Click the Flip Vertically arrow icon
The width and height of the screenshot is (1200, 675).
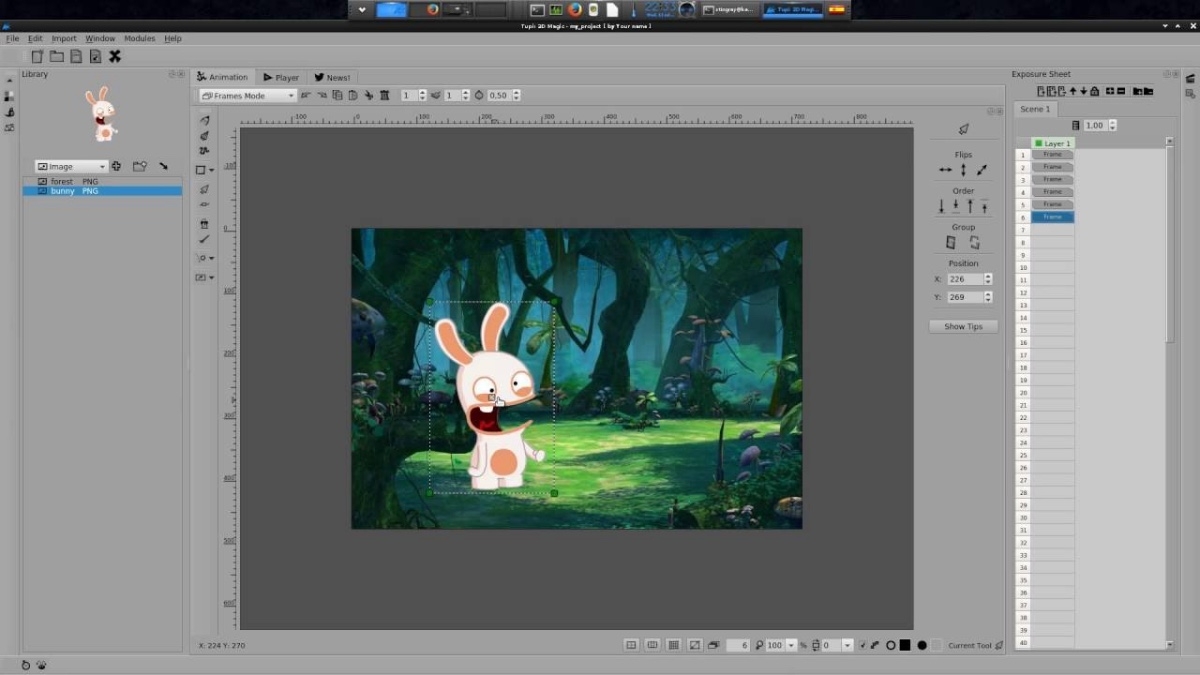(x=964, y=170)
